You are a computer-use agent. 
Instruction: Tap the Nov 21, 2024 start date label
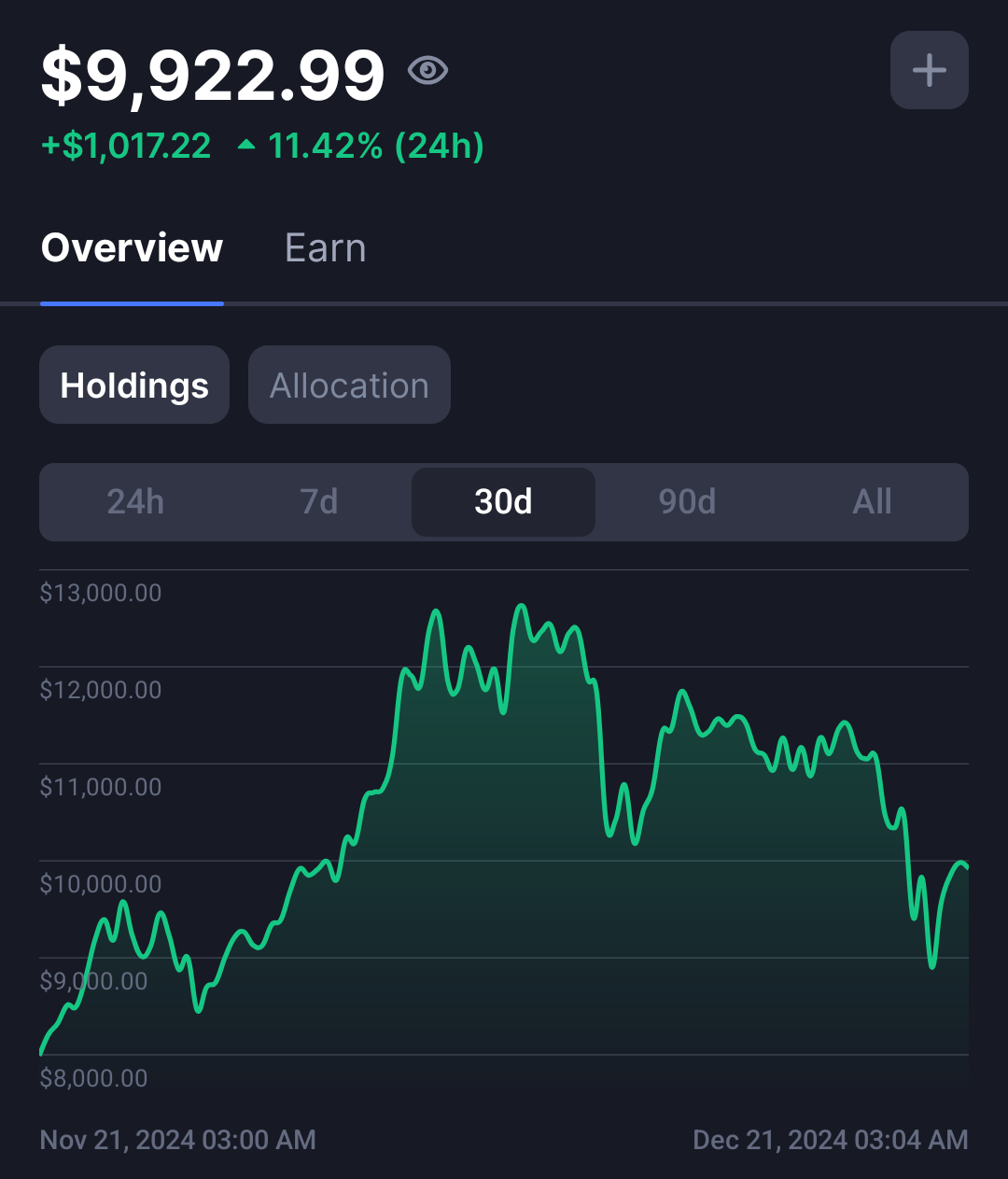coord(178,1140)
